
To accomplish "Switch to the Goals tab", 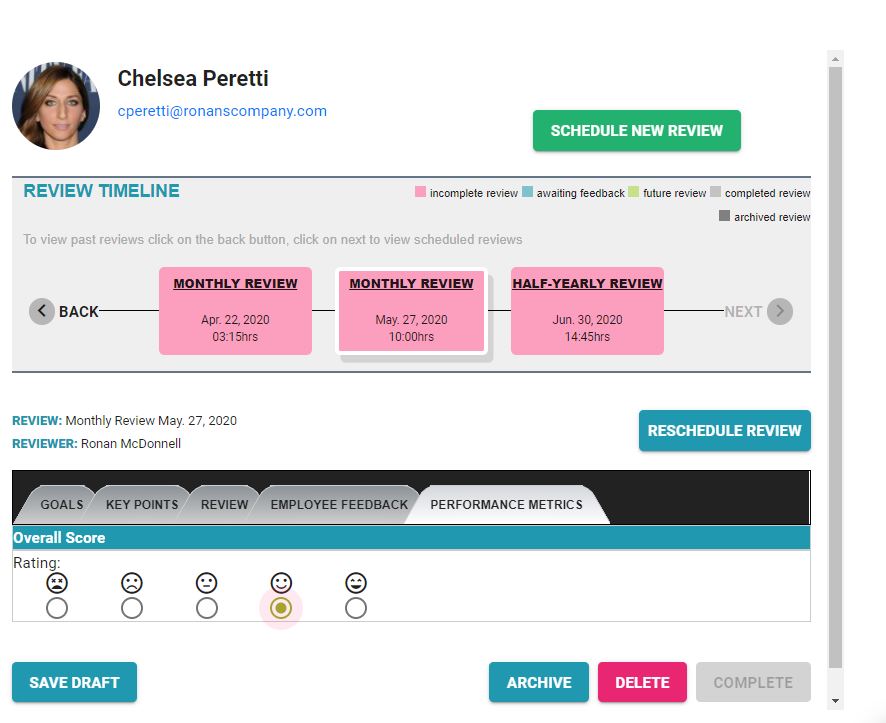I will (62, 504).
